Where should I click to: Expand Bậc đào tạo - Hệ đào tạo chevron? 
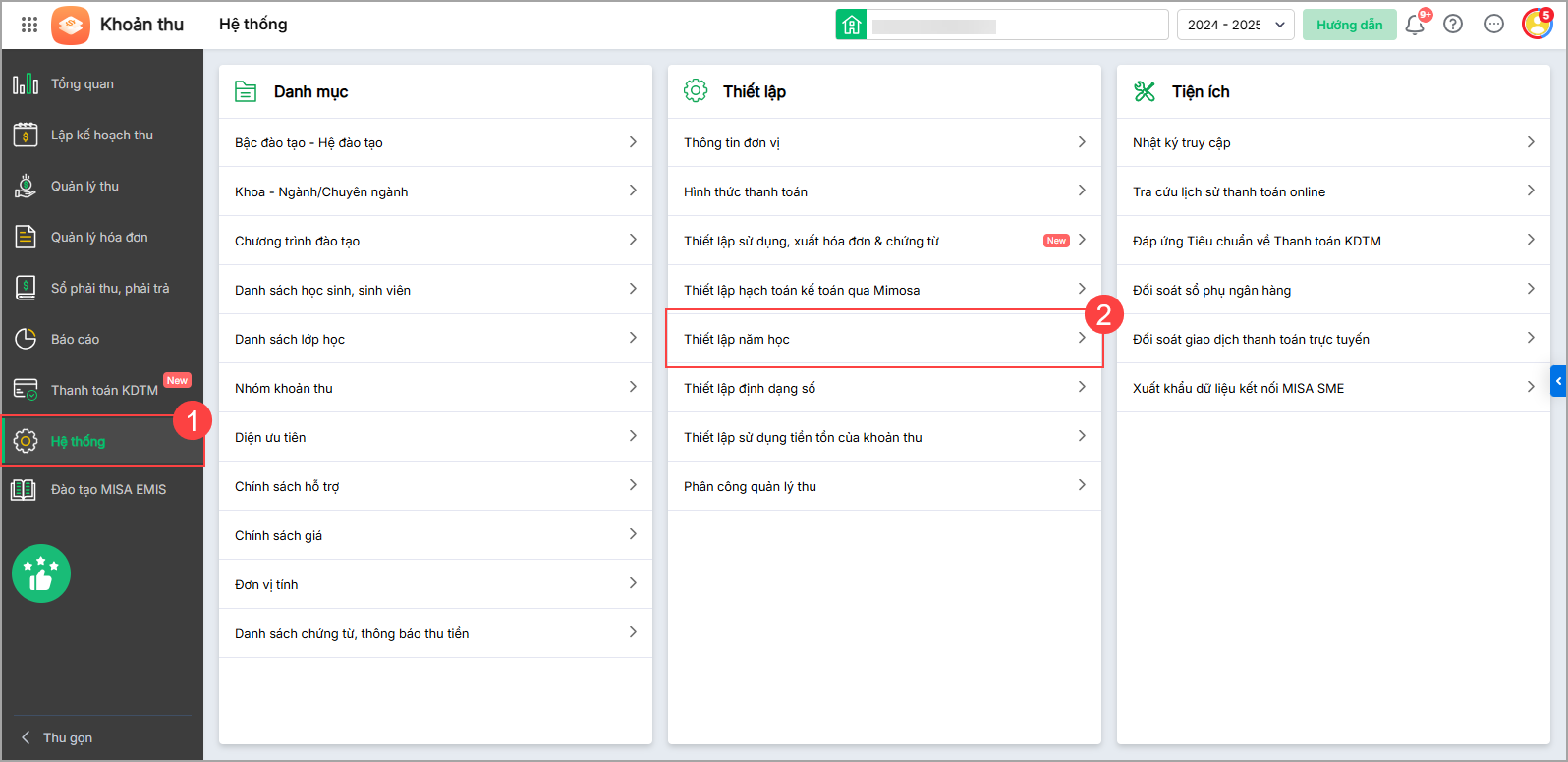tap(633, 142)
